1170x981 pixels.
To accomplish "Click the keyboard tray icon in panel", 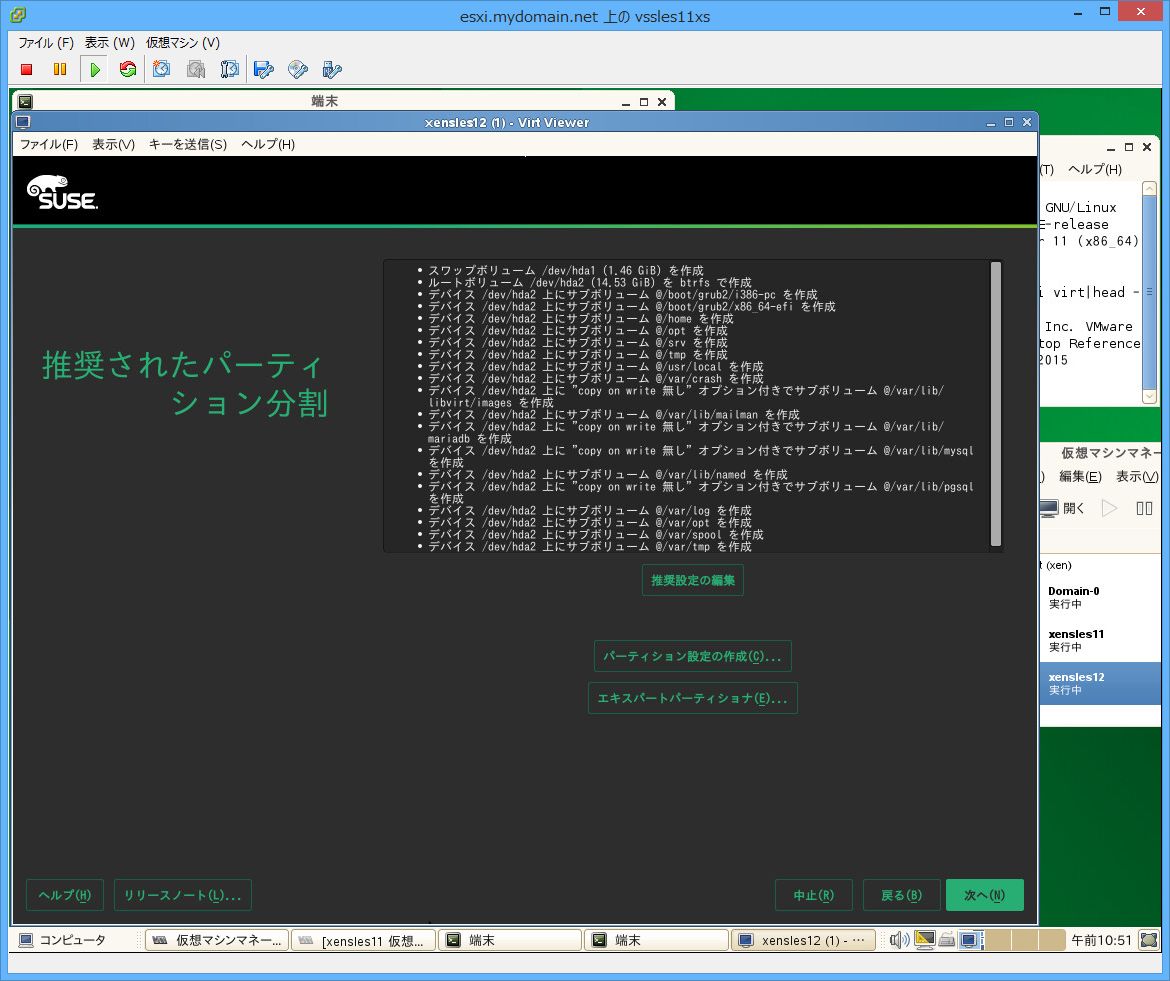I will [x=946, y=940].
